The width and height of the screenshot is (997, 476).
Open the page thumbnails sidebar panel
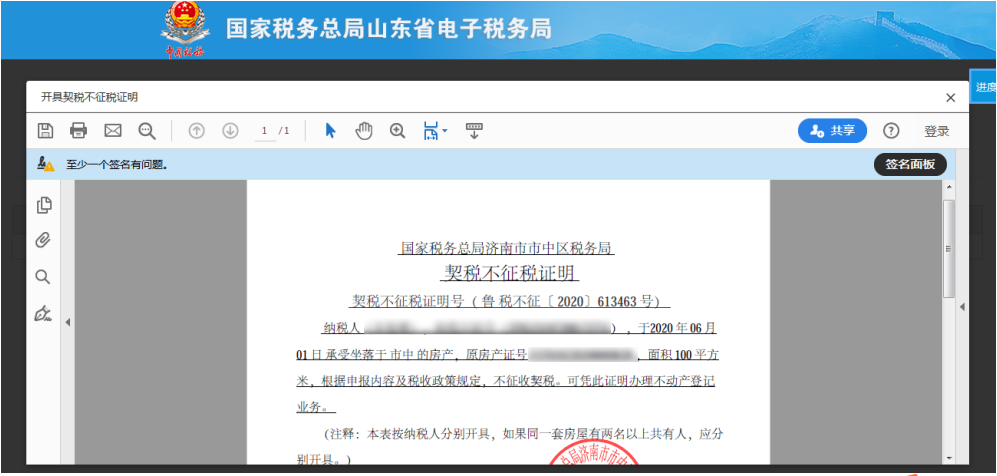coord(44,205)
